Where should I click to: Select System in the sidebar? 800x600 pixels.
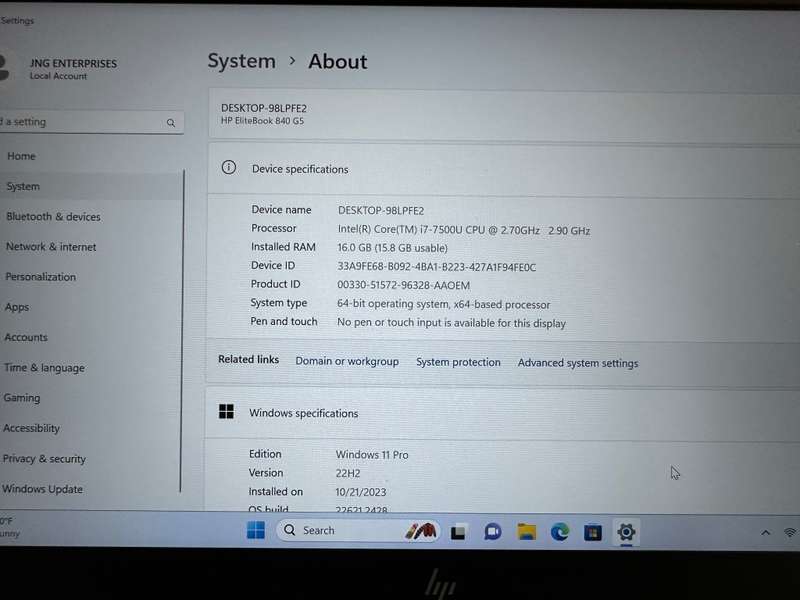coord(23,186)
